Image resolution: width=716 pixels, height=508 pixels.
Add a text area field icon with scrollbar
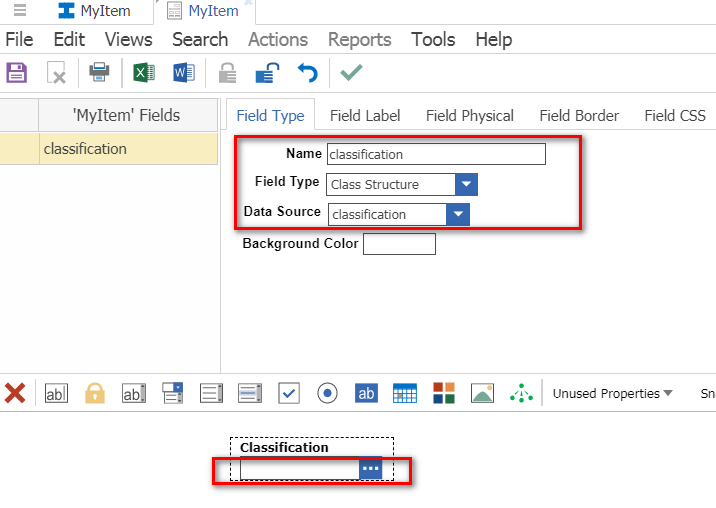(x=134, y=393)
